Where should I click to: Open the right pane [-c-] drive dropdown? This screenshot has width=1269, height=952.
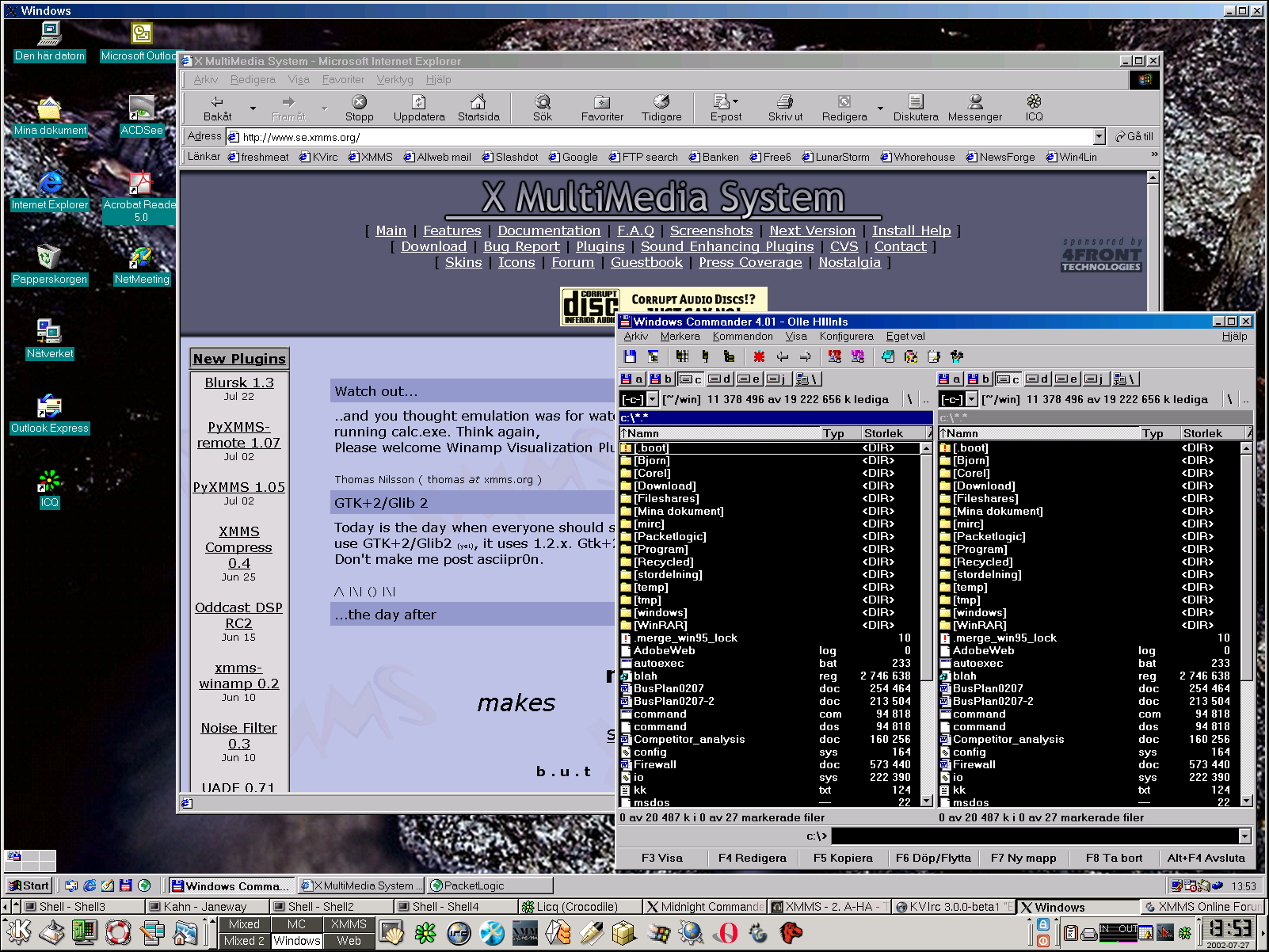(x=972, y=399)
